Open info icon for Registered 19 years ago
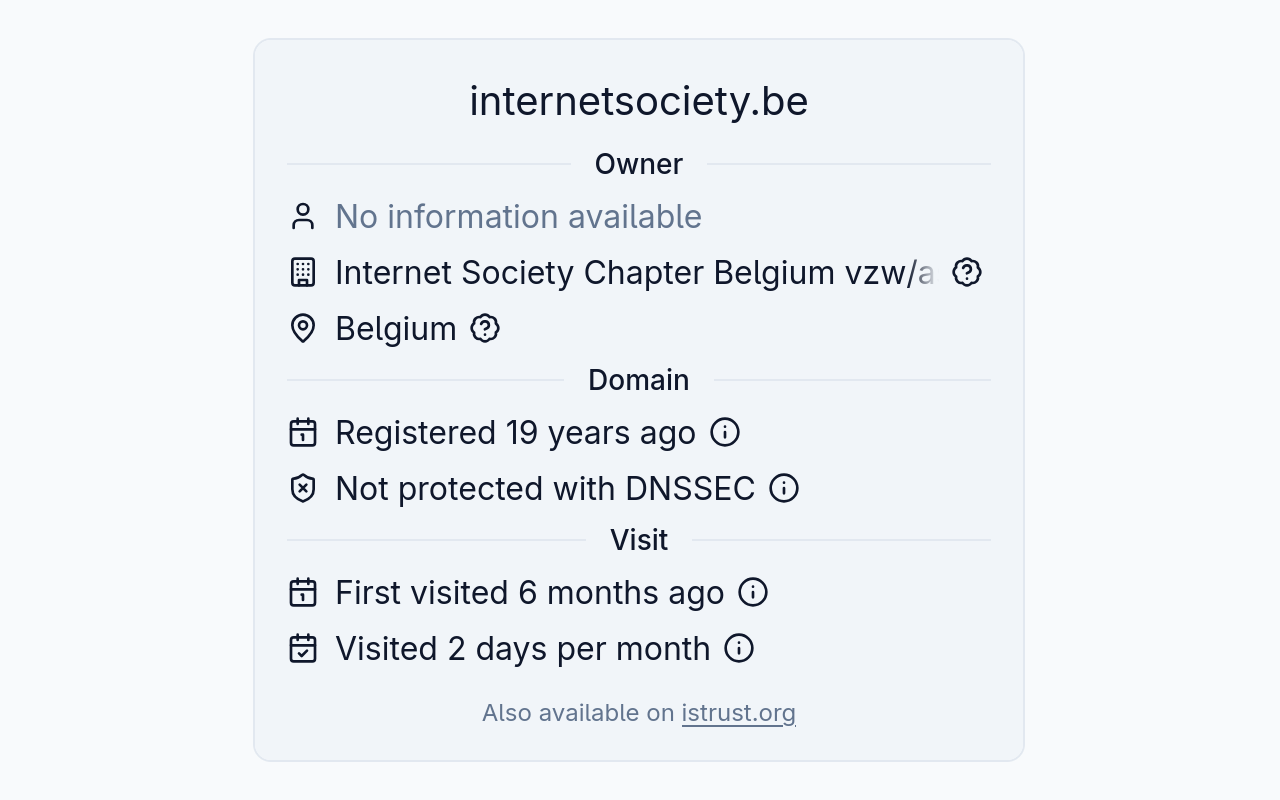This screenshot has width=1280, height=800. tap(725, 432)
